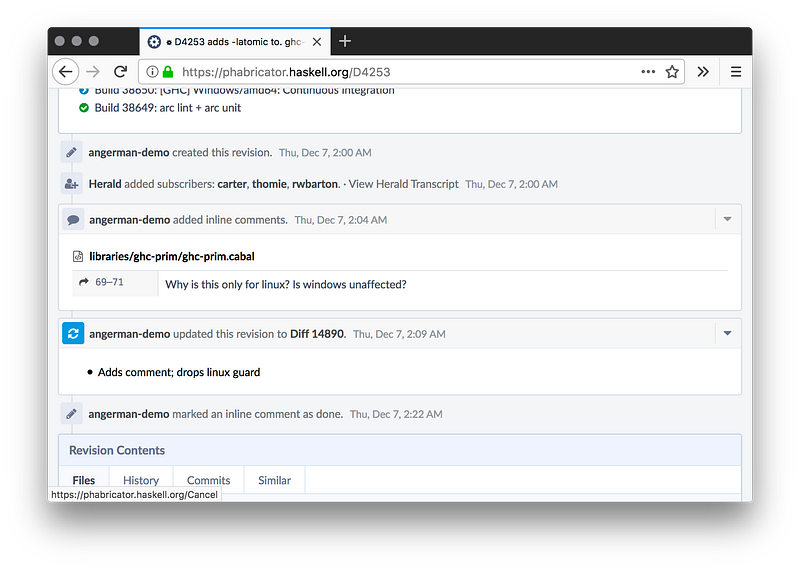Open the page actions three-dot menu
This screenshot has height=570, width=800.
(x=648, y=72)
